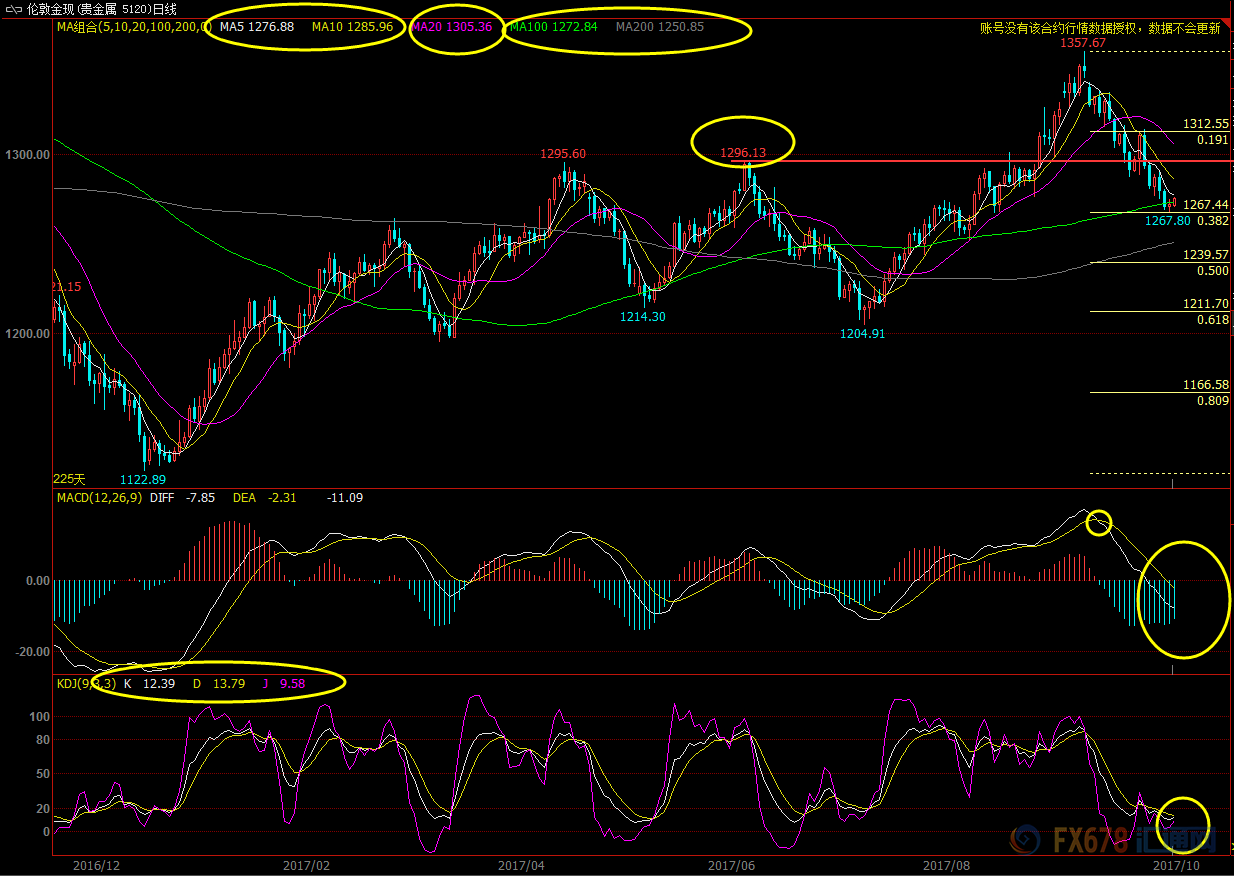Click the 0.500 Fibonacci level at 1239.57

pyautogui.click(x=1212, y=271)
